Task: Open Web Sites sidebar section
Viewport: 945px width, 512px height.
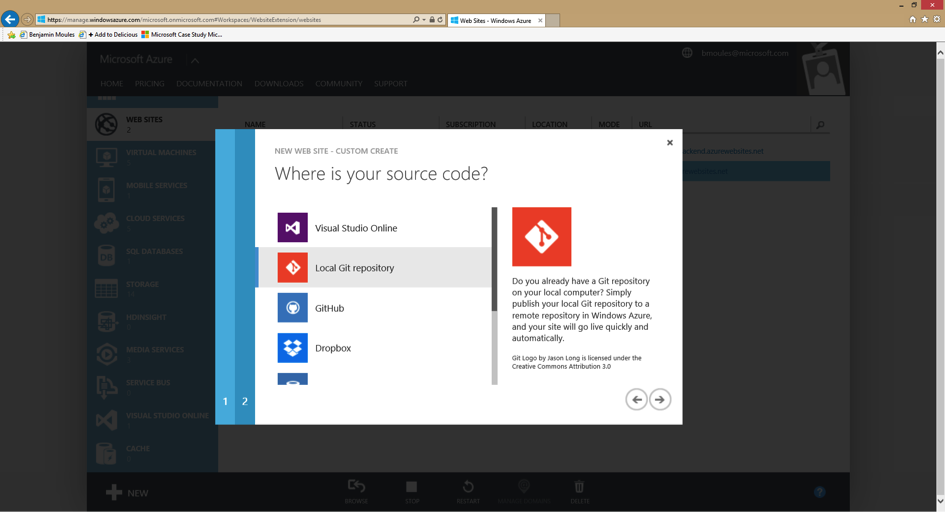Action: (x=152, y=124)
